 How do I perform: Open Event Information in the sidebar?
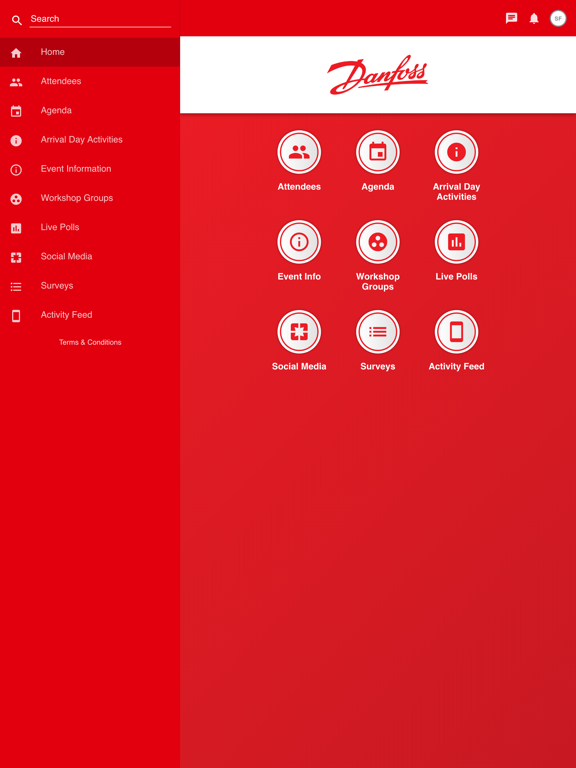[90, 169]
